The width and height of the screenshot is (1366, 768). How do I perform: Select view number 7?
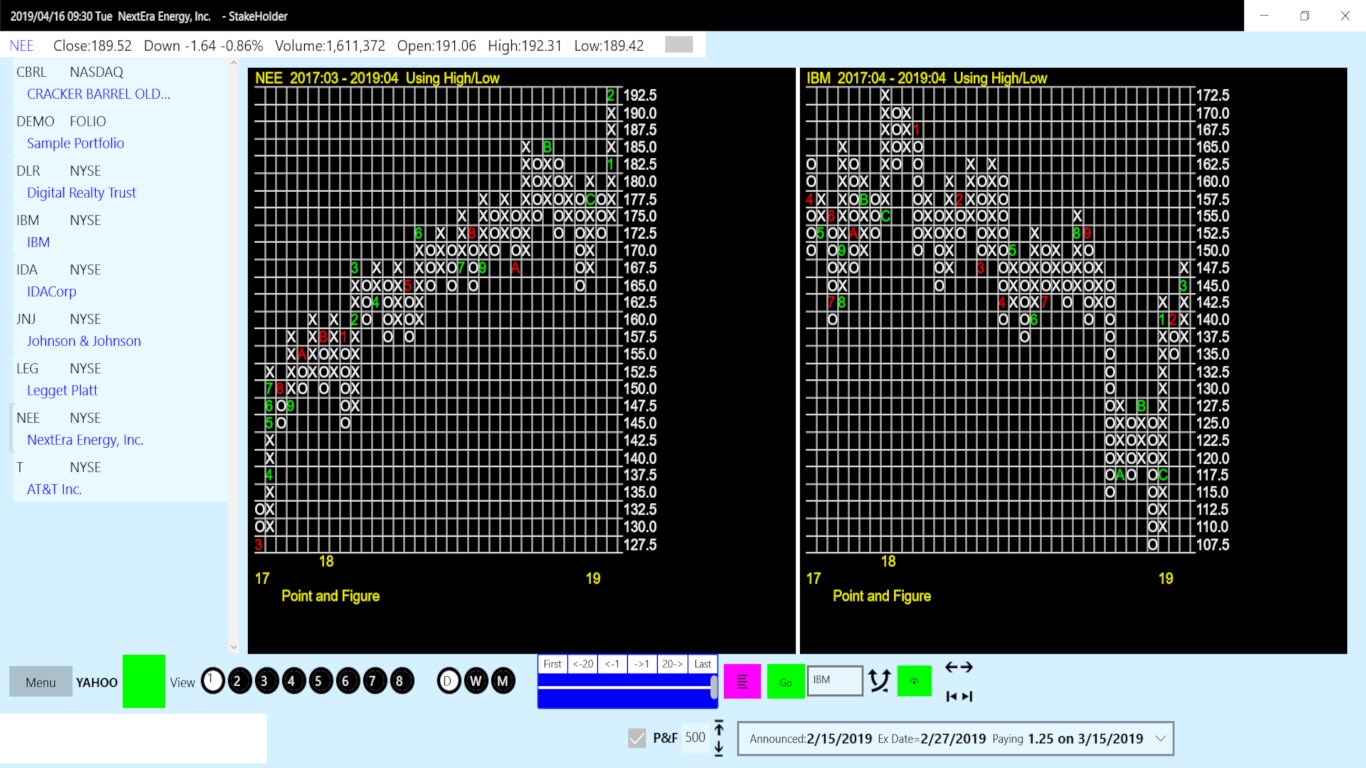(374, 681)
